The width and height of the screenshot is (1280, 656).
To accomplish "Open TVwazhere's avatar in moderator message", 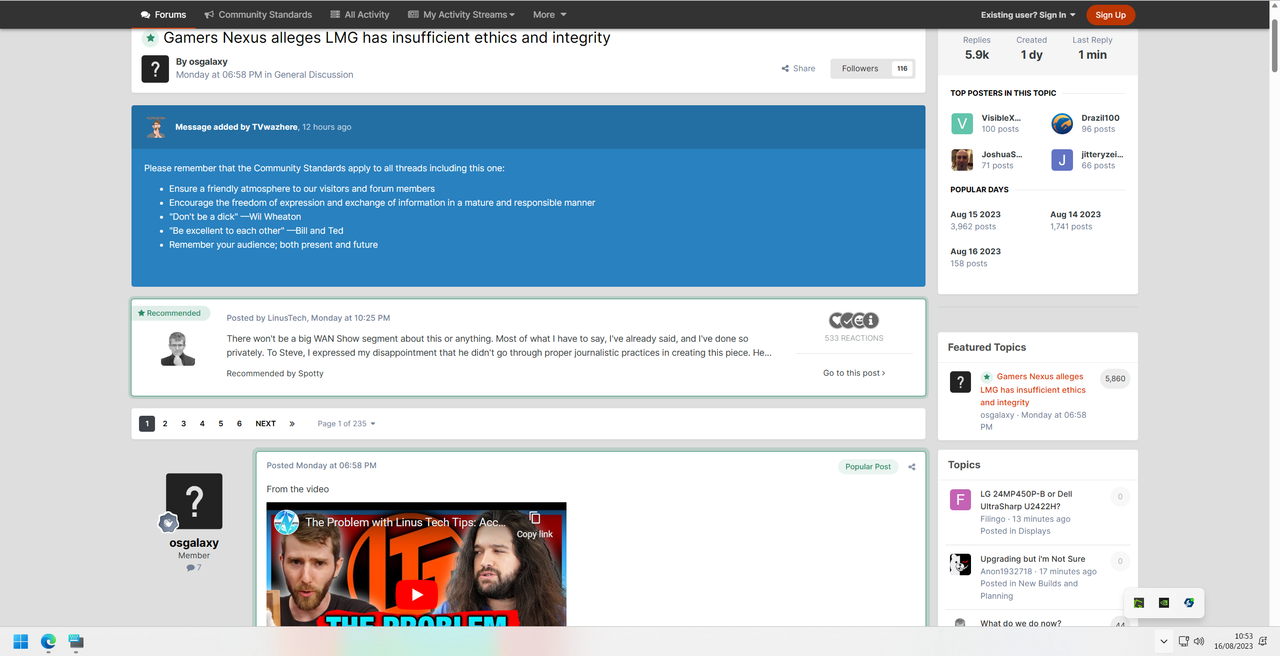I will (156, 127).
